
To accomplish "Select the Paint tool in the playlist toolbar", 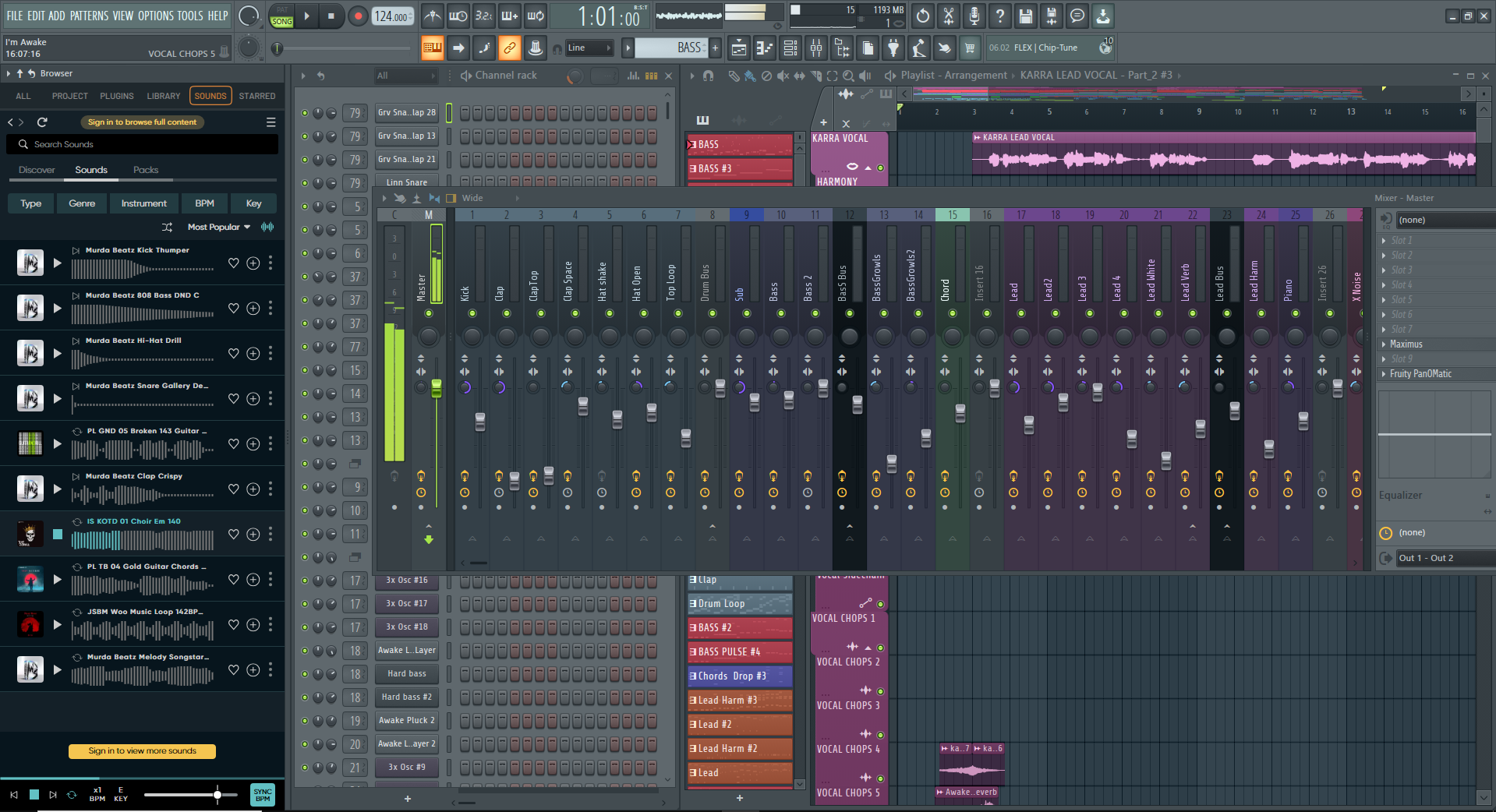I will click(750, 75).
